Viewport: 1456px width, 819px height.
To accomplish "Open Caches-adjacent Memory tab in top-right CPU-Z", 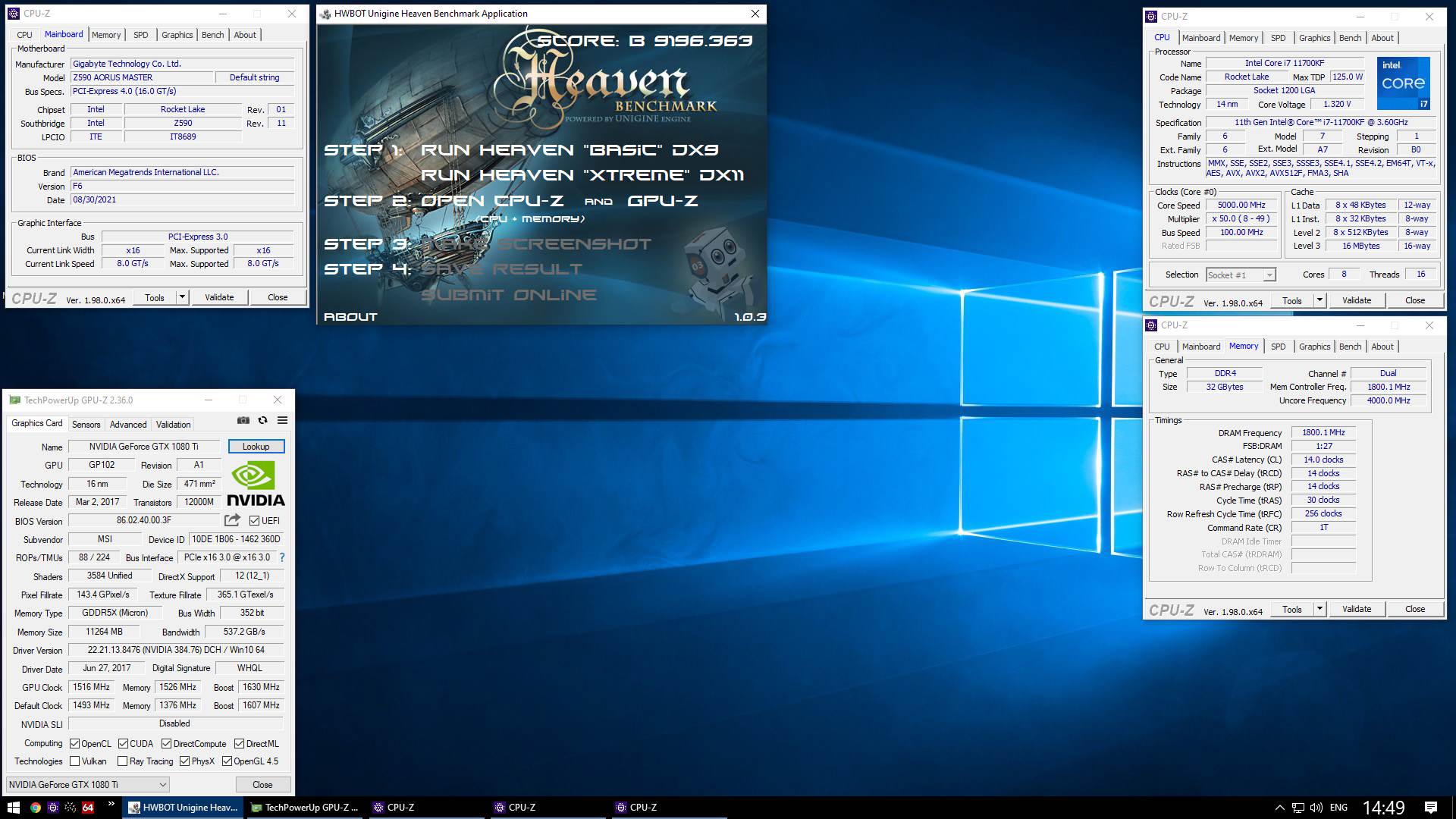I will pos(1244,38).
